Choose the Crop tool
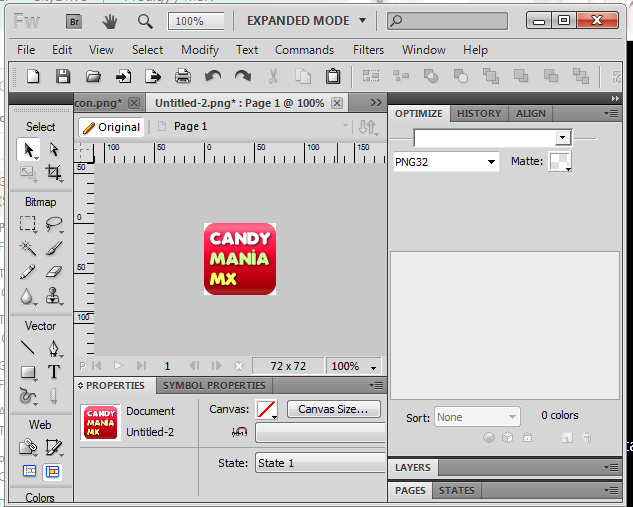Screen dimensions: 633x507 point(54,173)
